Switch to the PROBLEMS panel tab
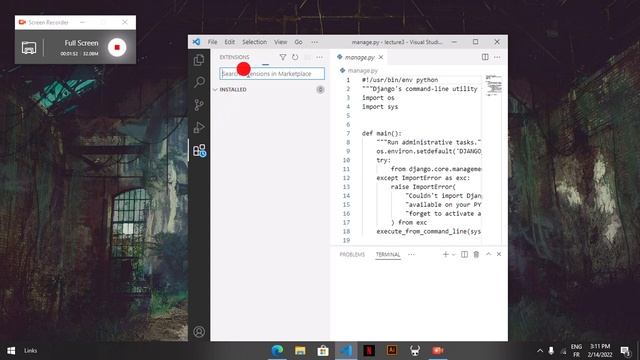The height and width of the screenshot is (360, 640). (x=352, y=254)
